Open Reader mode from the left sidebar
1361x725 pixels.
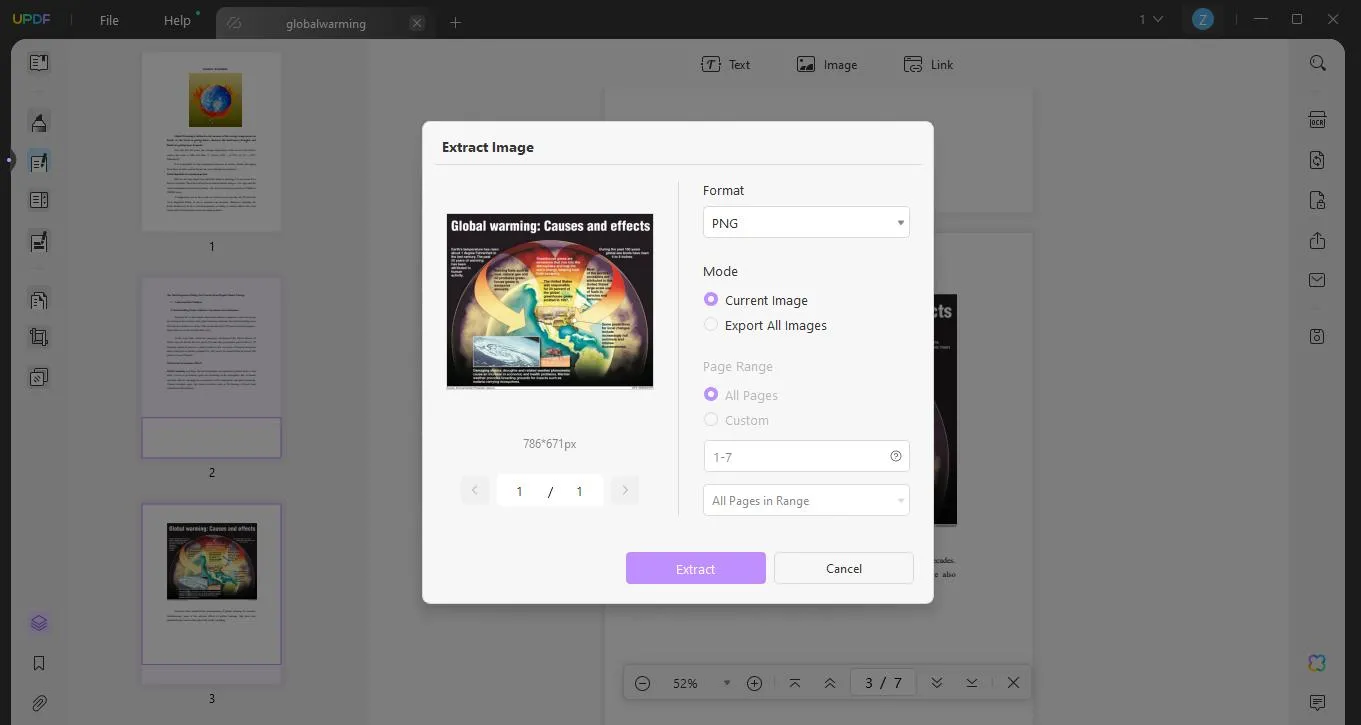coord(39,63)
